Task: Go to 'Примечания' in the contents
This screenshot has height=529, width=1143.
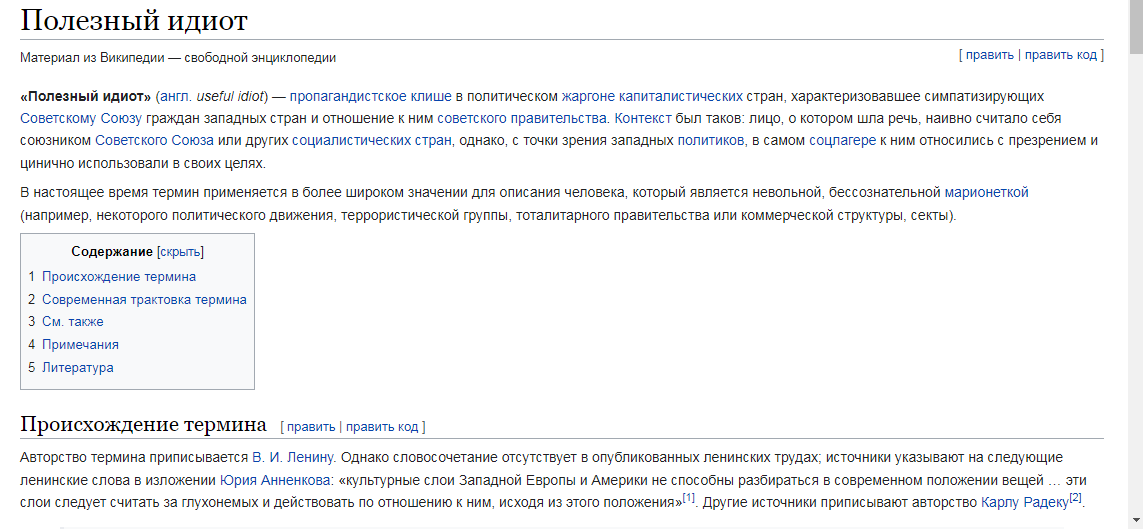Action: click(80, 345)
